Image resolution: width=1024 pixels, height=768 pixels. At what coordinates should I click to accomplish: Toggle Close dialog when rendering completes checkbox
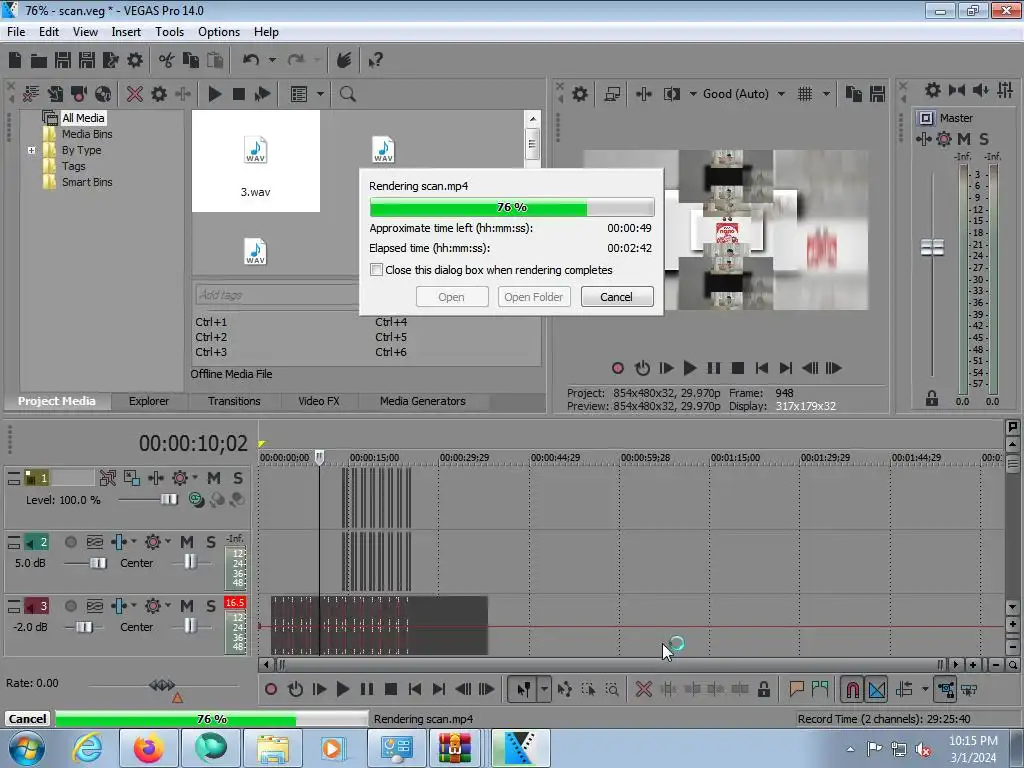376,270
